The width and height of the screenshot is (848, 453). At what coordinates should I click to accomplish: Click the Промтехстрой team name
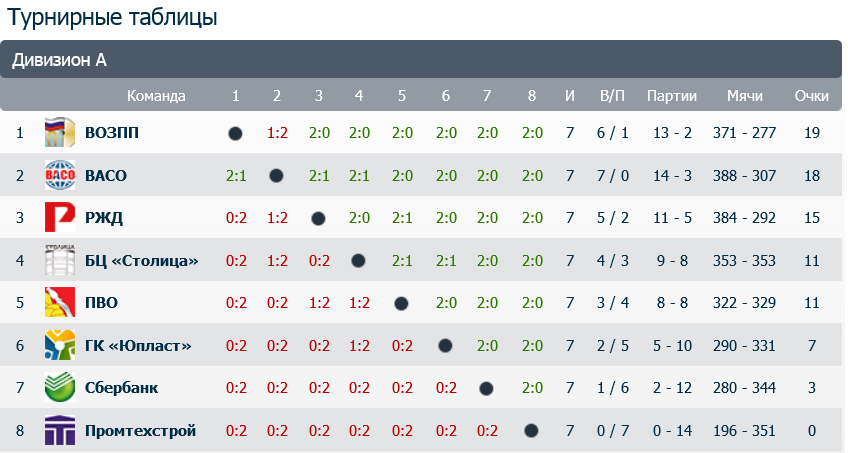(140, 431)
